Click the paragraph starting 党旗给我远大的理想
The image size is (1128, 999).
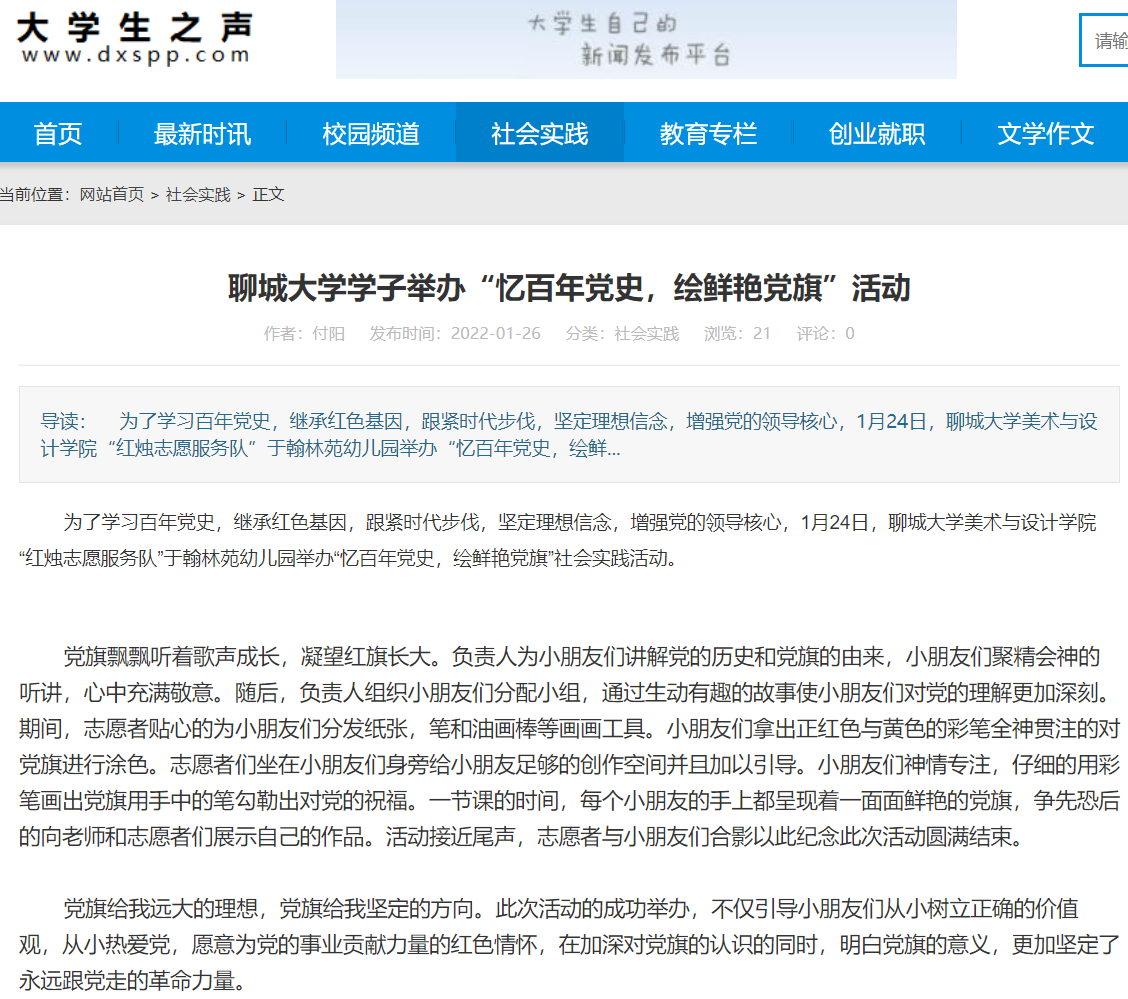[569, 944]
